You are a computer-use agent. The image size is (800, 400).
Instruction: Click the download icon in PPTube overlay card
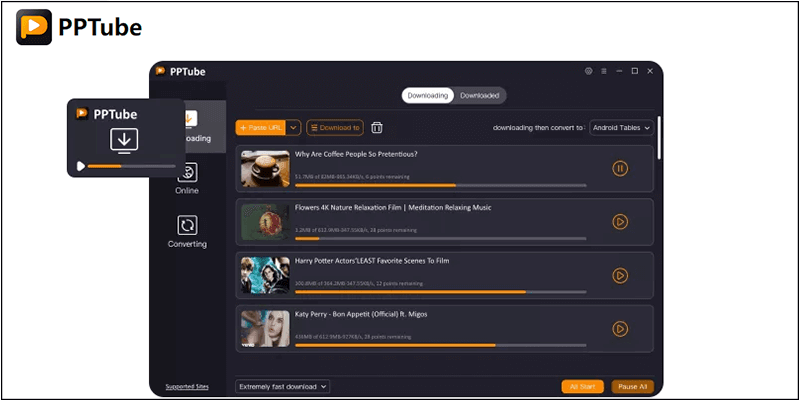[x=123, y=139]
